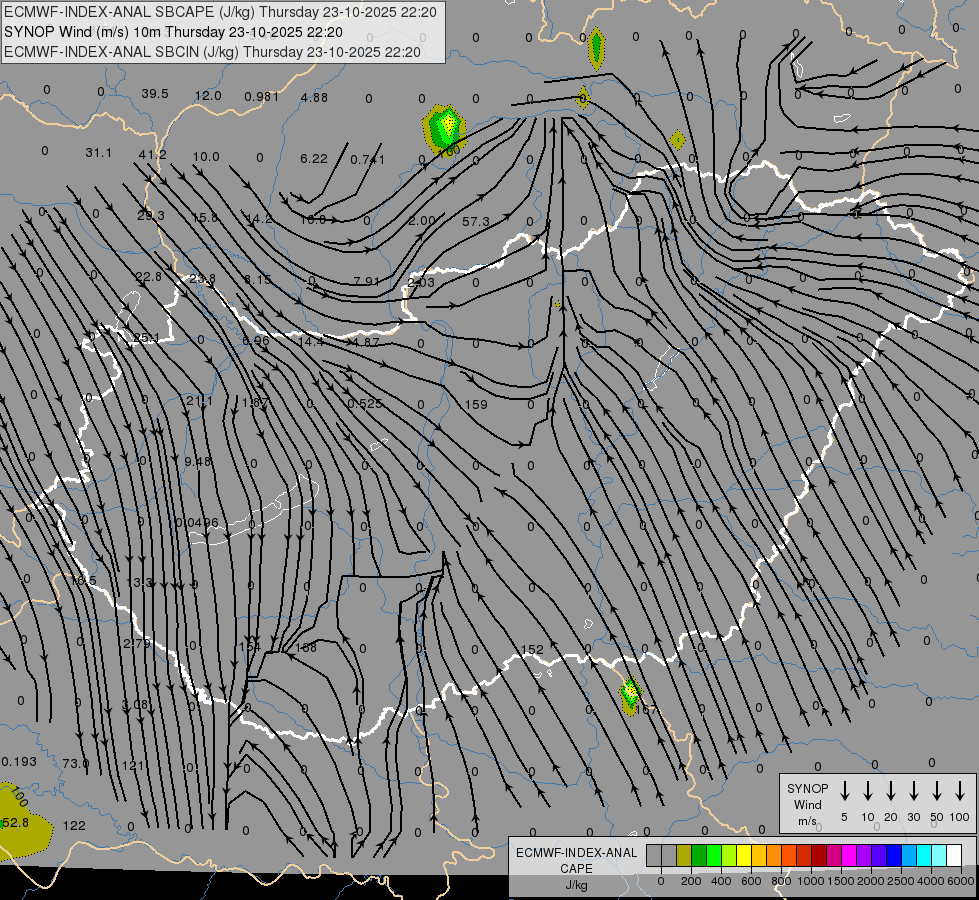The width and height of the screenshot is (979, 900).
Task: Click the wind arrow above the 10 label
Action: tap(867, 791)
